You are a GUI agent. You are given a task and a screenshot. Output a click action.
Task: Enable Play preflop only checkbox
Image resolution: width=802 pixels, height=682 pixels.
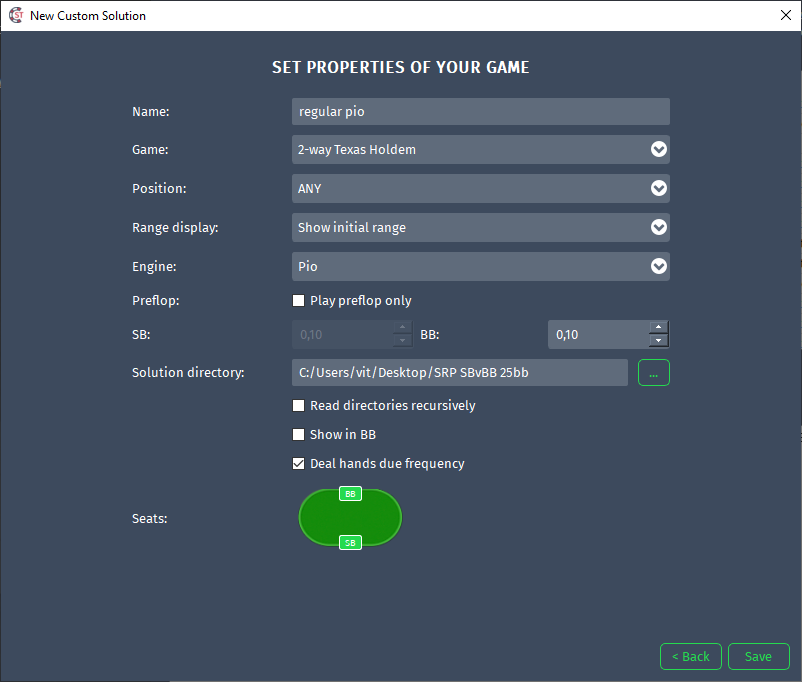(x=298, y=300)
